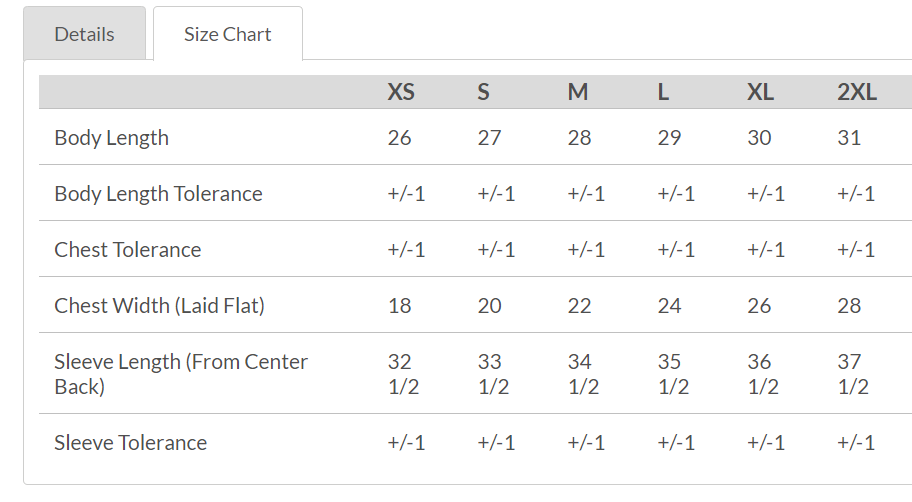The height and width of the screenshot is (502, 912).
Task: Click the 2XL size column header
Action: point(857,92)
